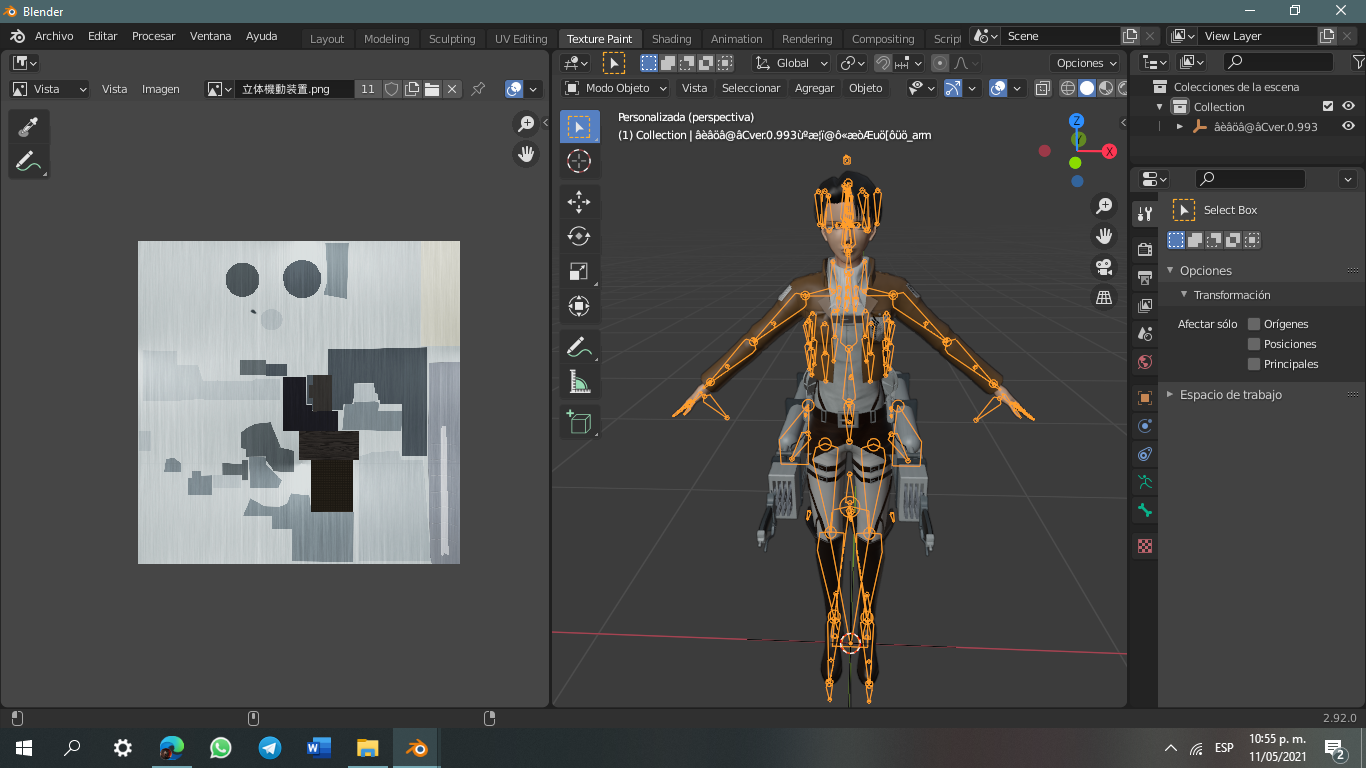This screenshot has width=1366, height=768.
Task: Expand the Espacio de trabajo panel
Action: click(1171, 395)
